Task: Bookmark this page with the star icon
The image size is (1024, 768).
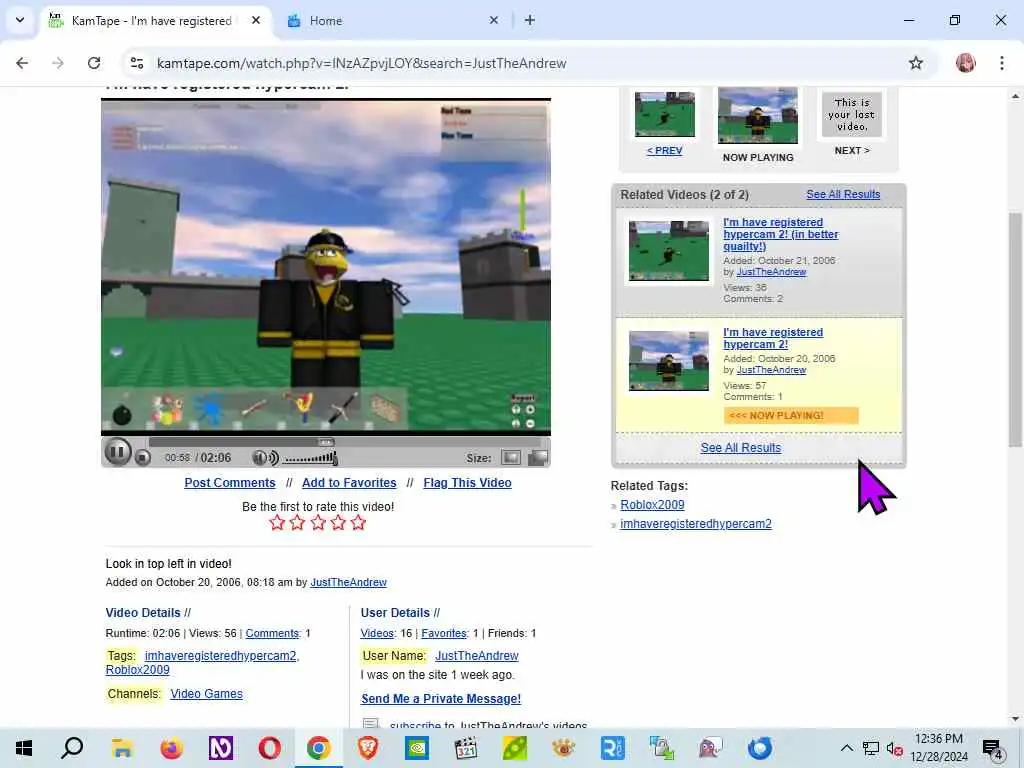Action: pos(916,63)
